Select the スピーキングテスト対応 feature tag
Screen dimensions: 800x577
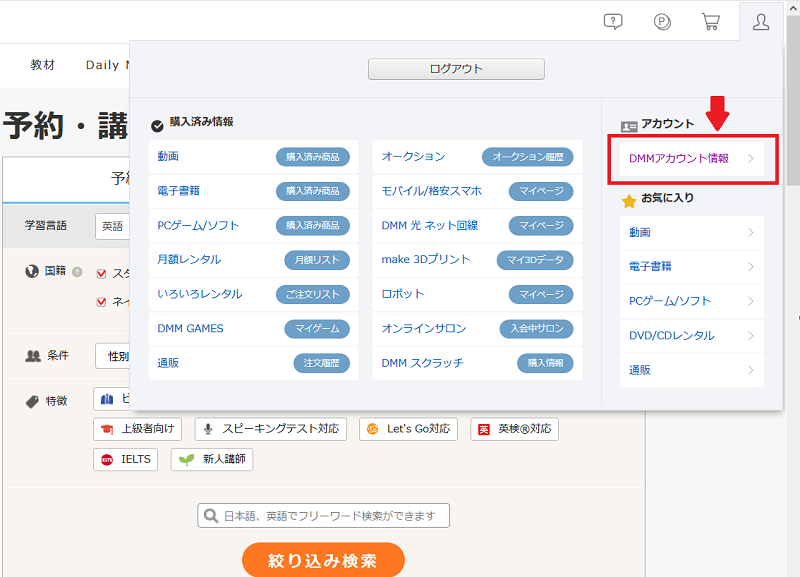tap(270, 429)
